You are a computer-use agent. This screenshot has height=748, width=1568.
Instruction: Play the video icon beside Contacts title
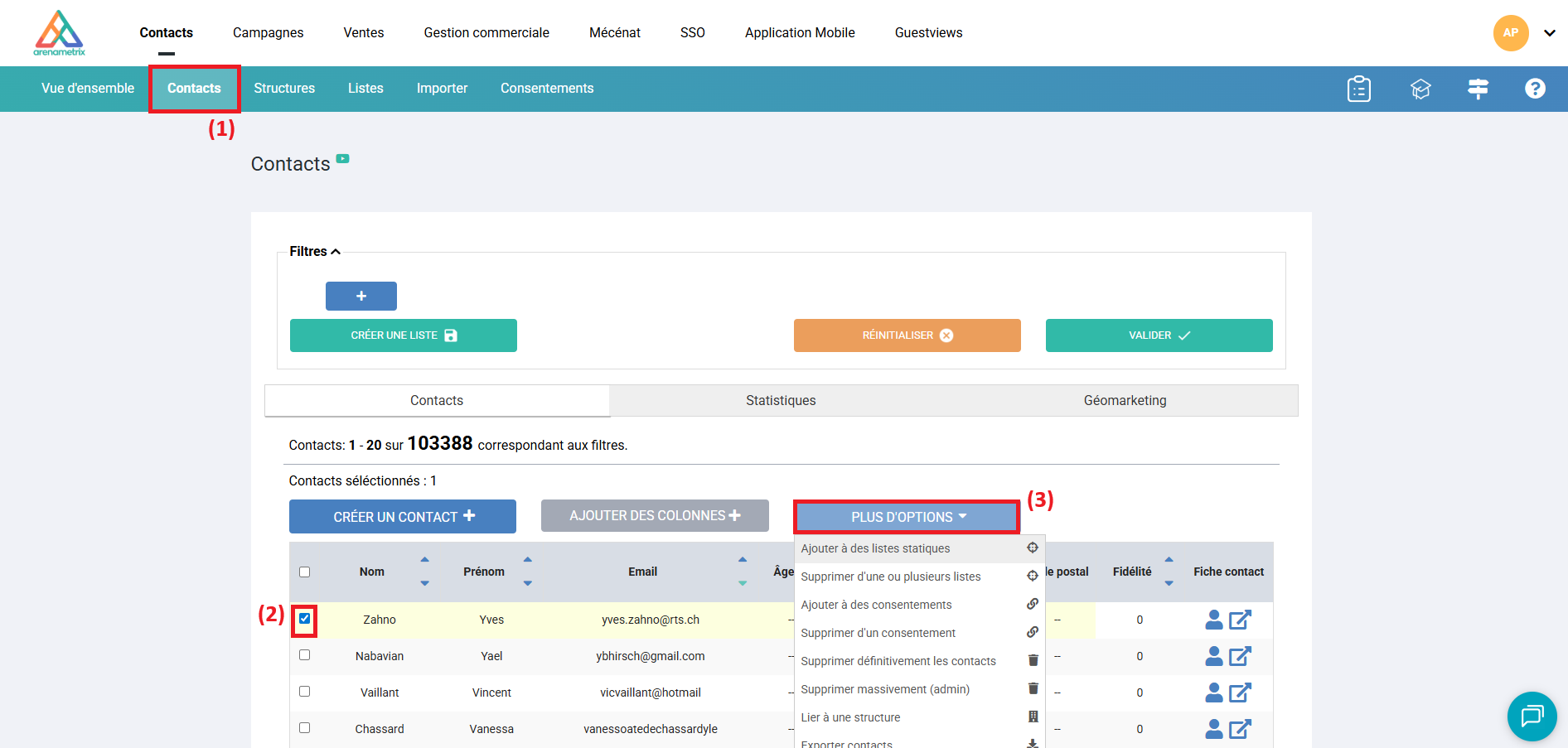[343, 158]
